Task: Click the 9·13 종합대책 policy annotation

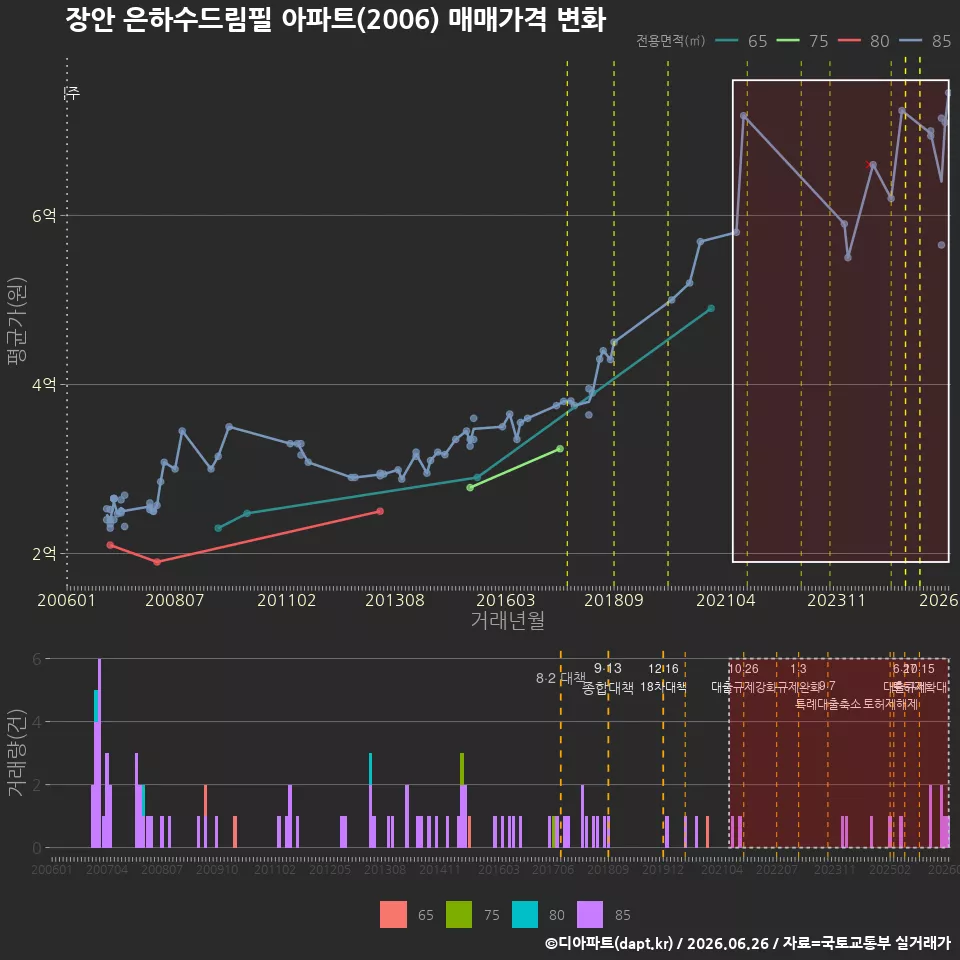Action: pos(607,678)
